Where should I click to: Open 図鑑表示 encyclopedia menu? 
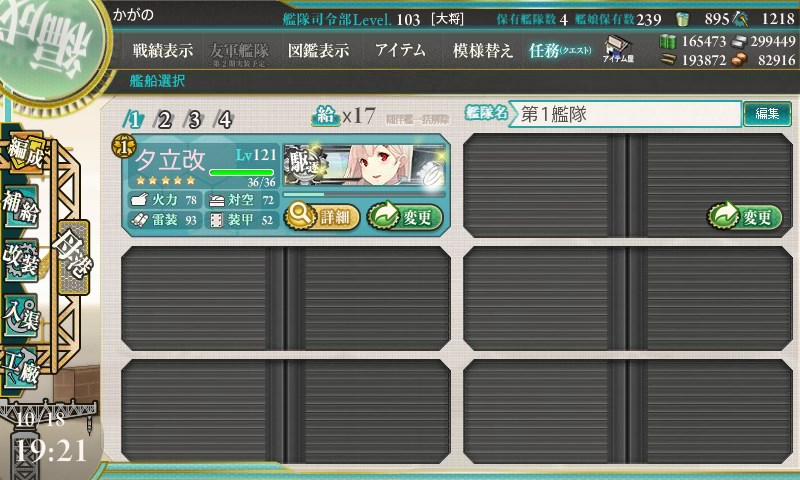(x=318, y=50)
